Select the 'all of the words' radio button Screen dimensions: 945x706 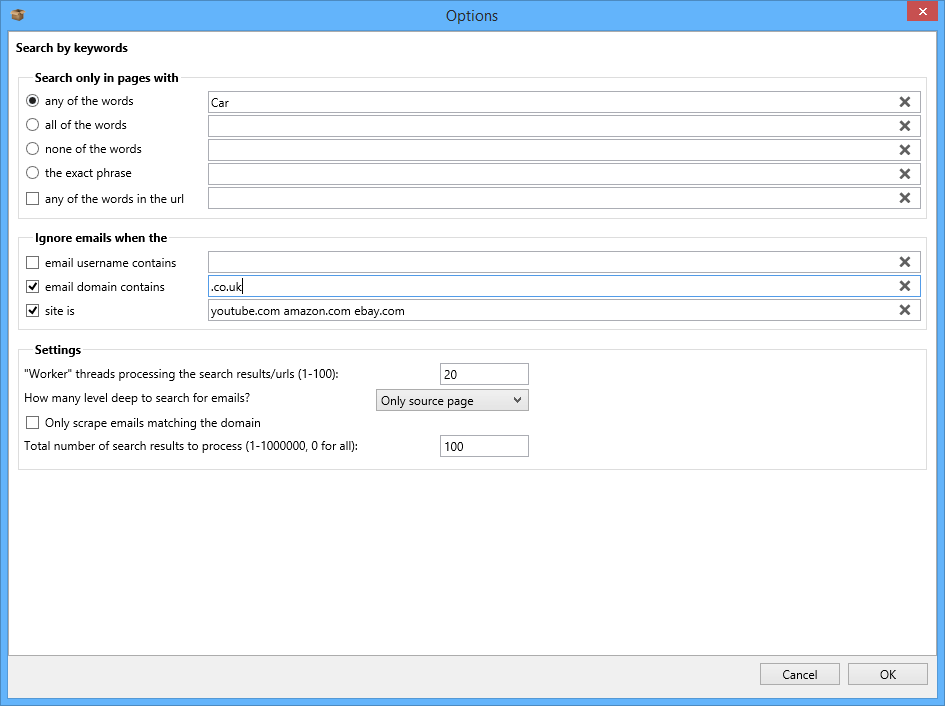tap(33, 125)
